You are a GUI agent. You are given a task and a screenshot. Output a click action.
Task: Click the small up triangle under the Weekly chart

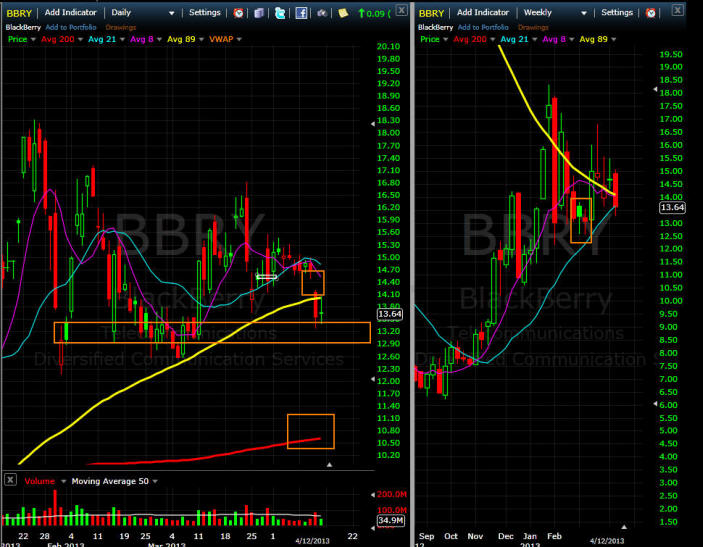pos(624,527)
